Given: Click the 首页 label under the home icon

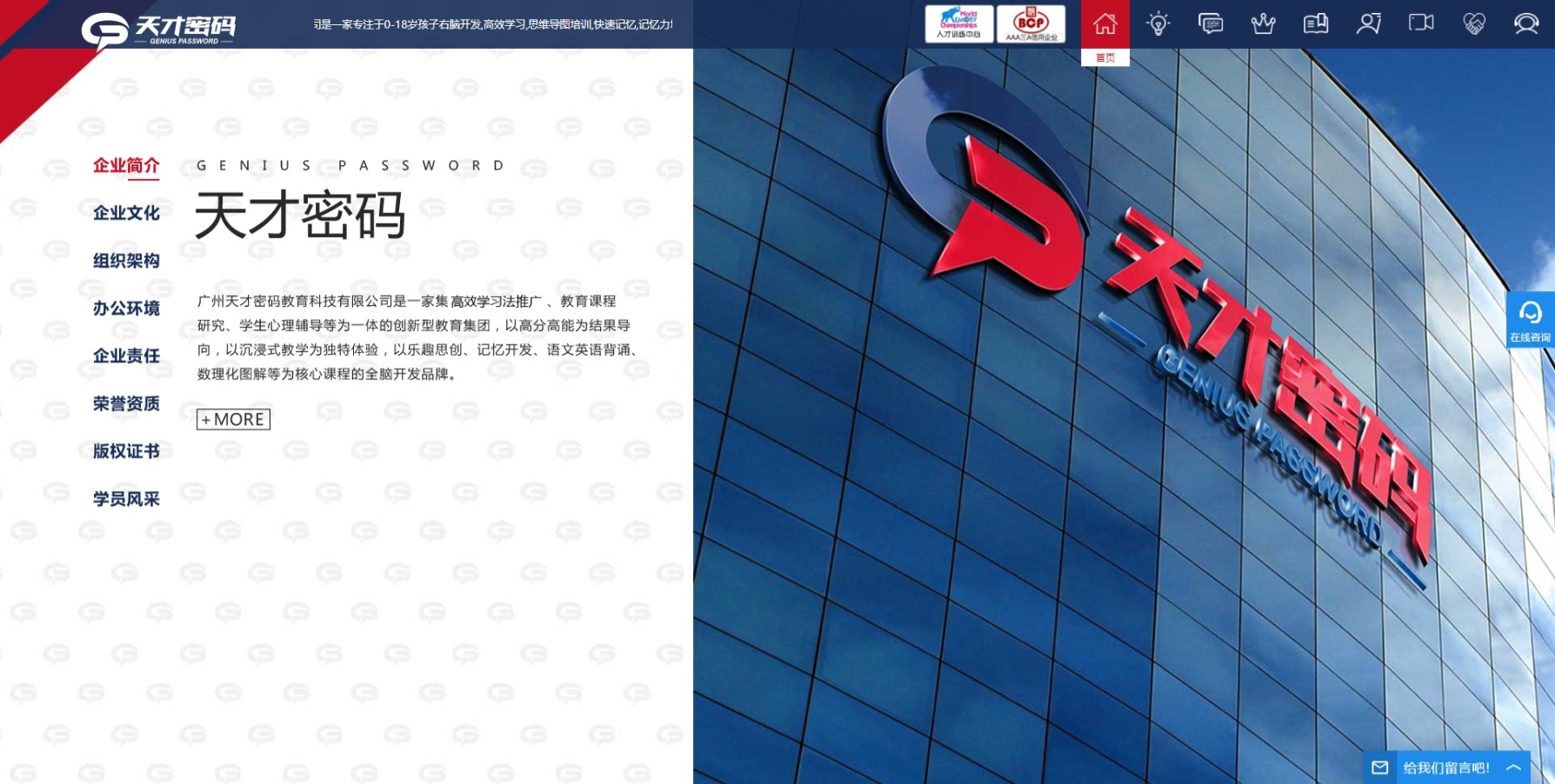Looking at the screenshot, I should coord(1105,57).
